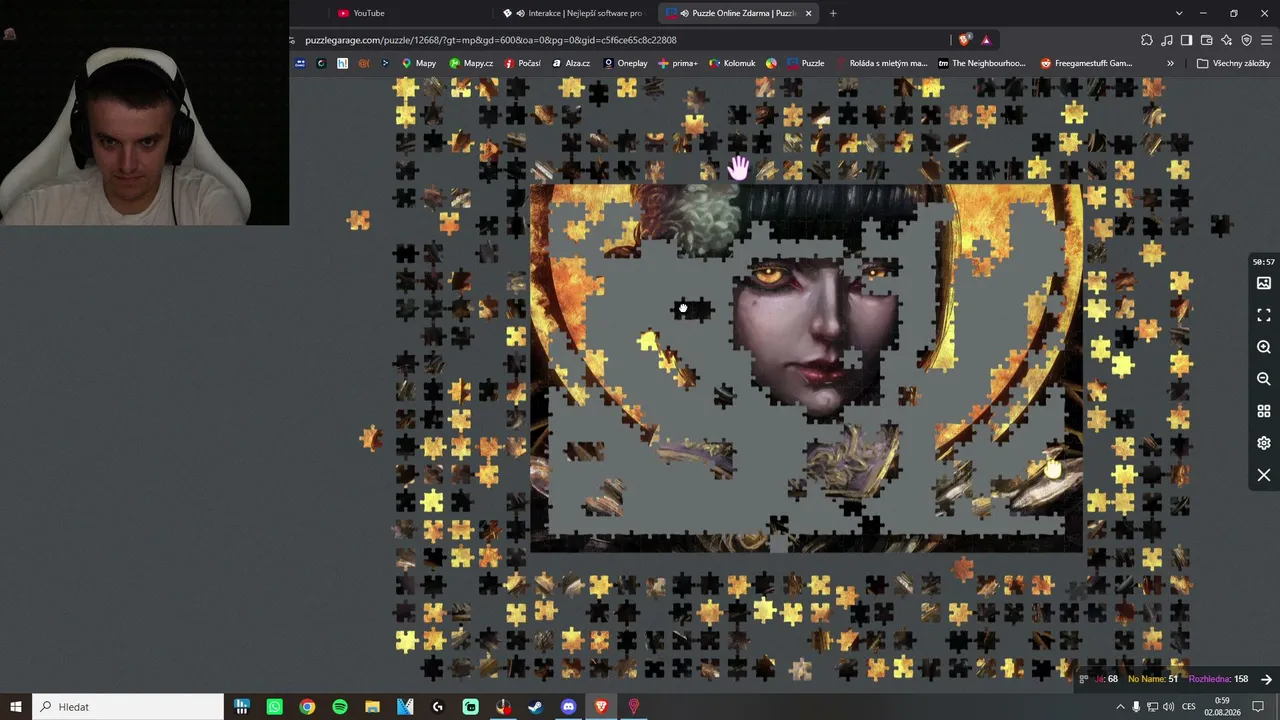Select the Puzzle Online Zdarma tab

coord(740,13)
